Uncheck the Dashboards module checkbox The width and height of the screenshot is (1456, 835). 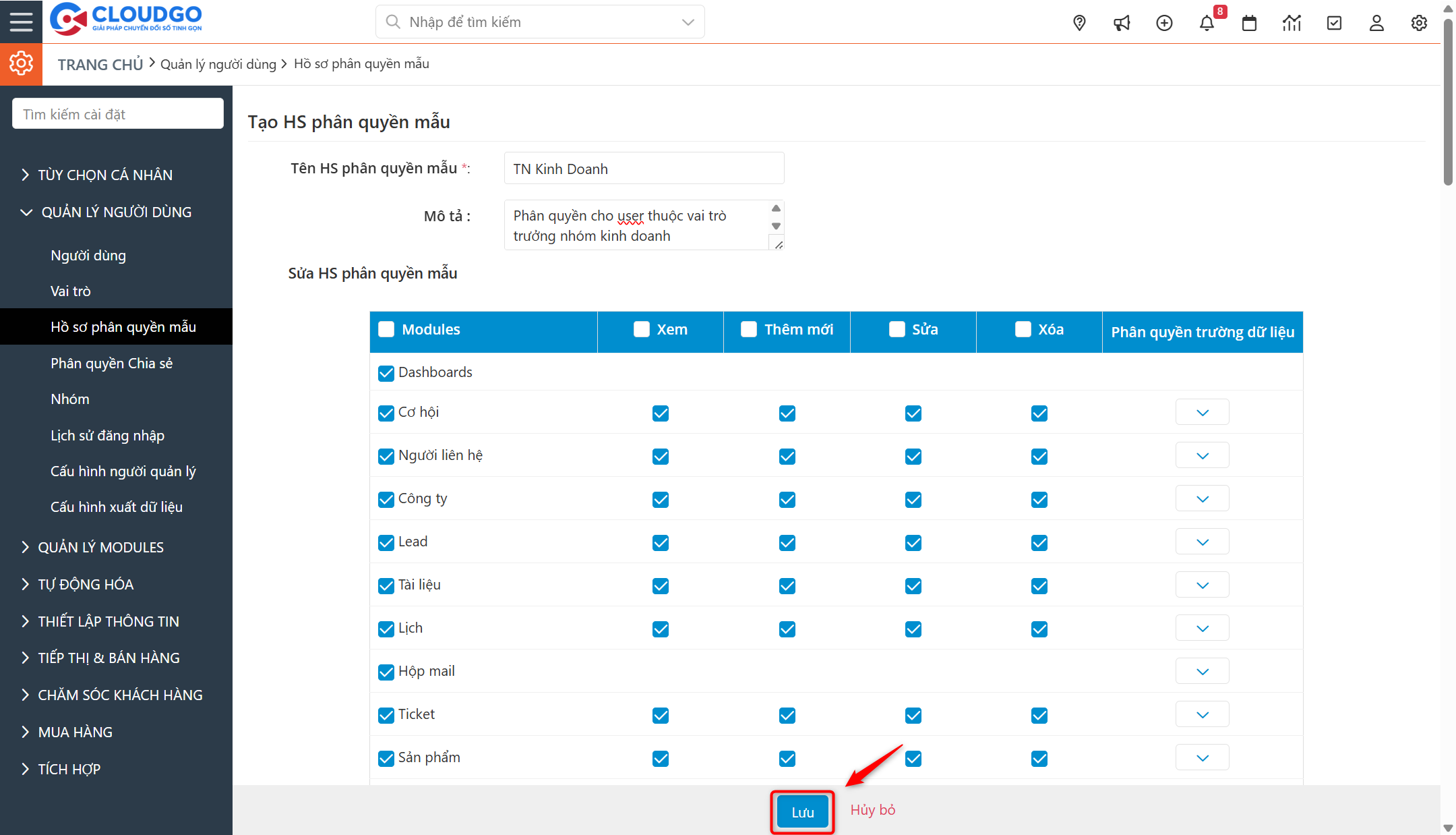[386, 372]
